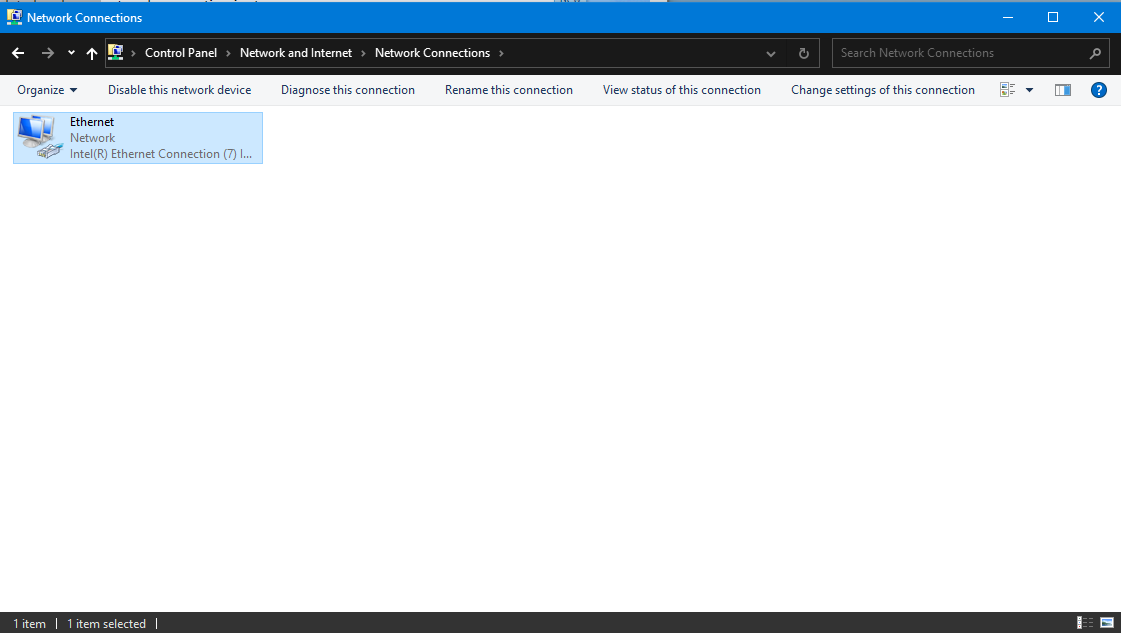Screen dimensions: 1121x633
Task: Show the preview pane icon
Action: 1063,90
